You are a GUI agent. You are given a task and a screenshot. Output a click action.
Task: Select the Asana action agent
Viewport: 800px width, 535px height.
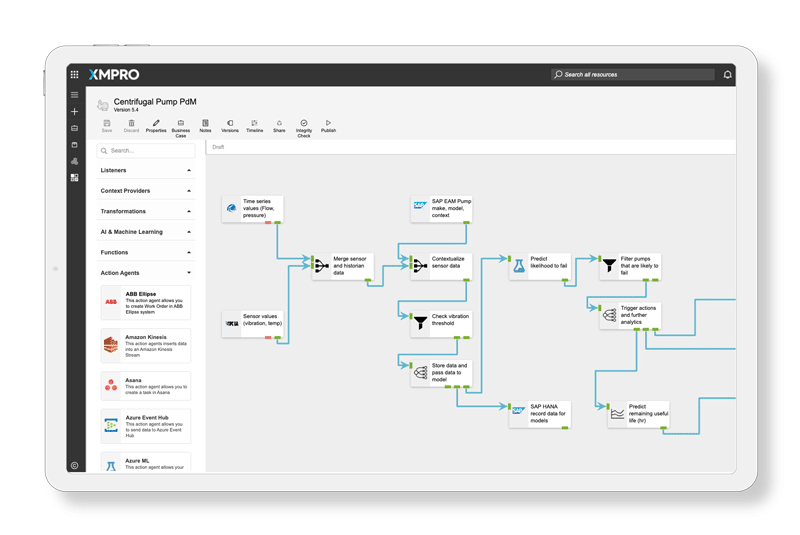pos(146,386)
